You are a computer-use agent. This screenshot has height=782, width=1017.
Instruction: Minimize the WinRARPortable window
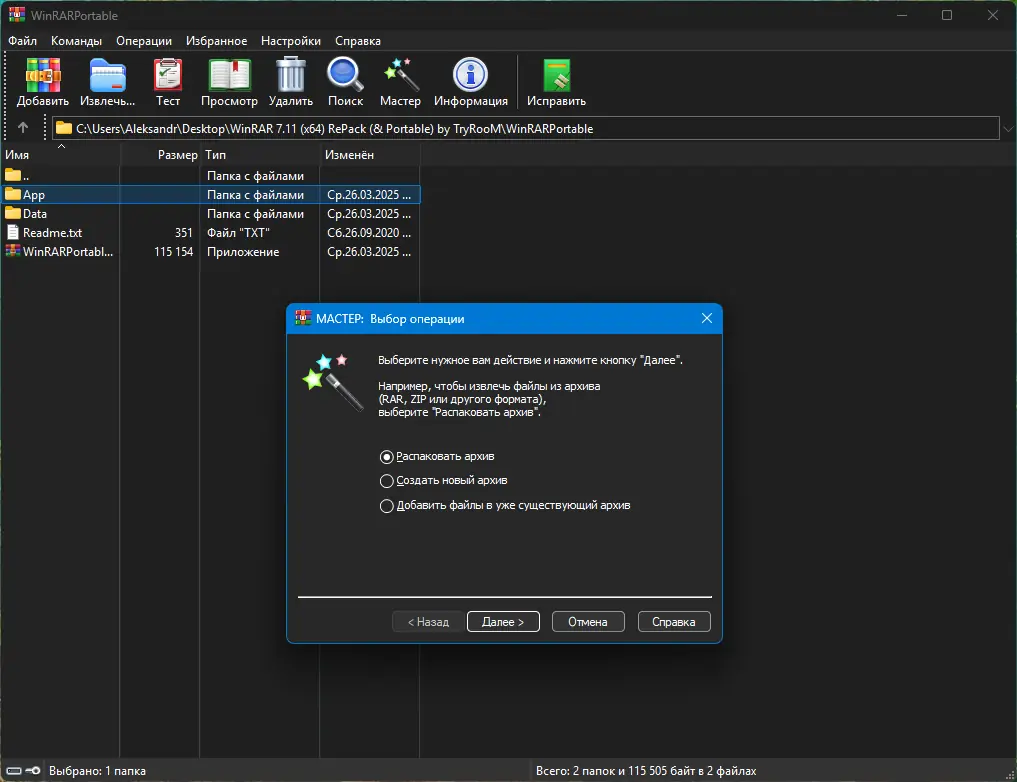(x=902, y=15)
